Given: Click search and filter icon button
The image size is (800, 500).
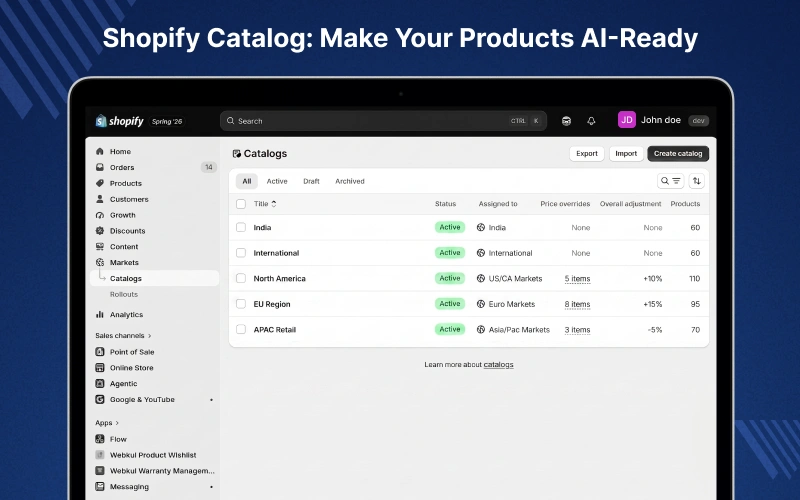Looking at the screenshot, I should pyautogui.click(x=670, y=181).
